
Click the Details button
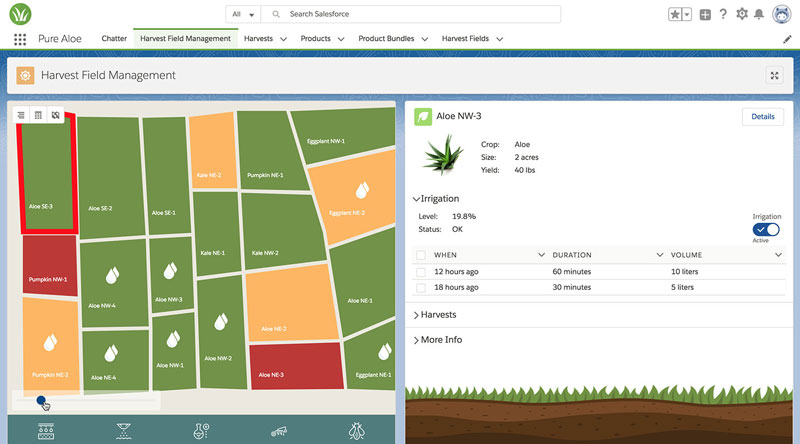click(763, 117)
